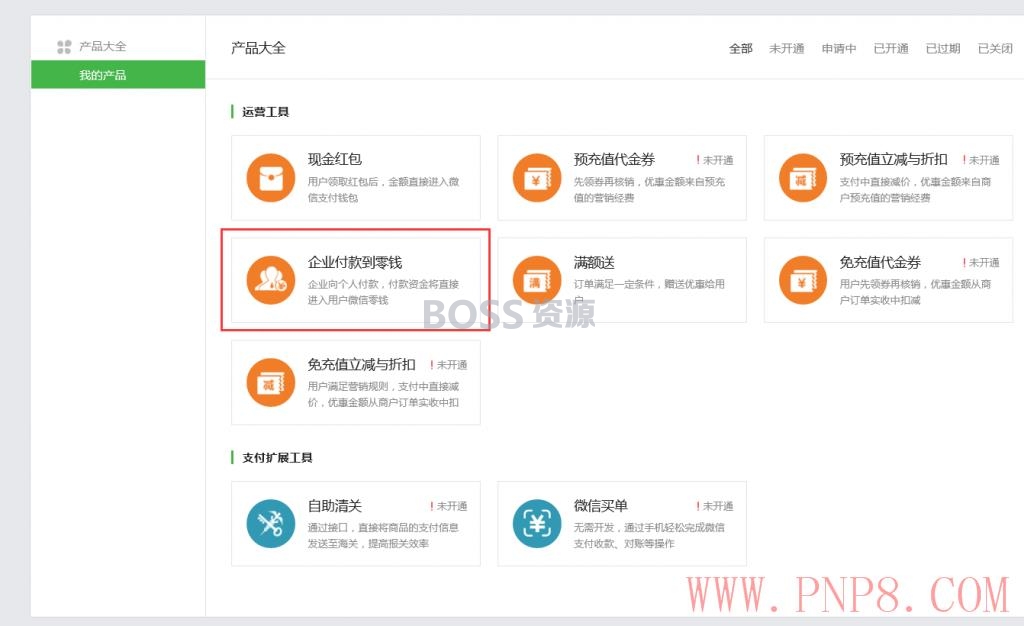1024x626 pixels.
Task: Click 未开通 status on 预充值立减与折扣 card
Action: click(x=981, y=160)
